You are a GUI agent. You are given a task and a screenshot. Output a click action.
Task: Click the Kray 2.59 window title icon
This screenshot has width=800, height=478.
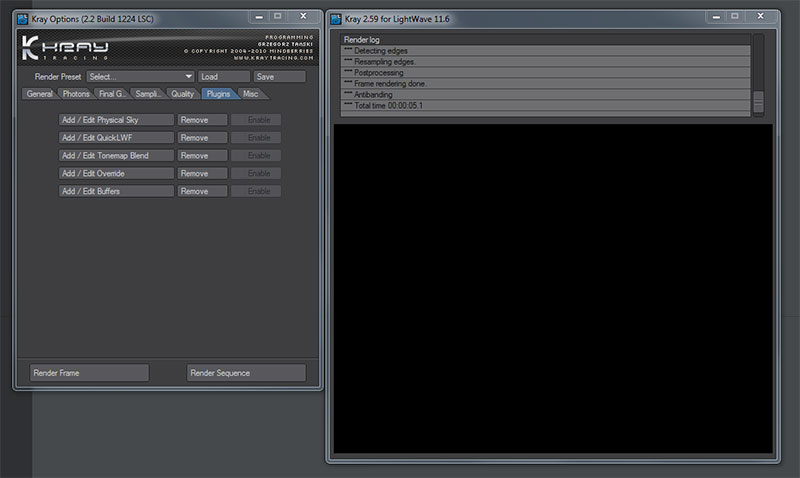tap(338, 17)
